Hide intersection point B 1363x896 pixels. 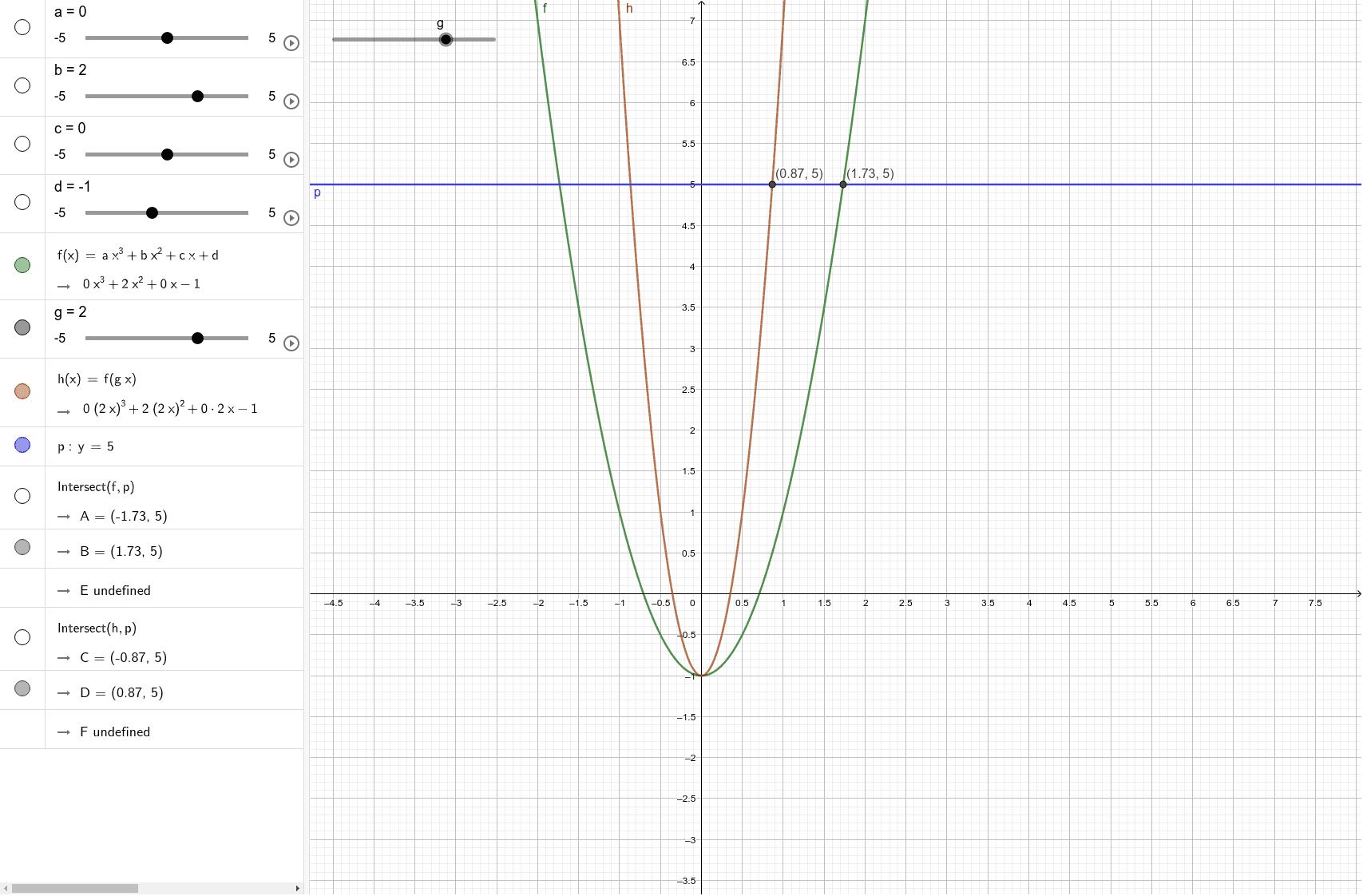coord(22,547)
